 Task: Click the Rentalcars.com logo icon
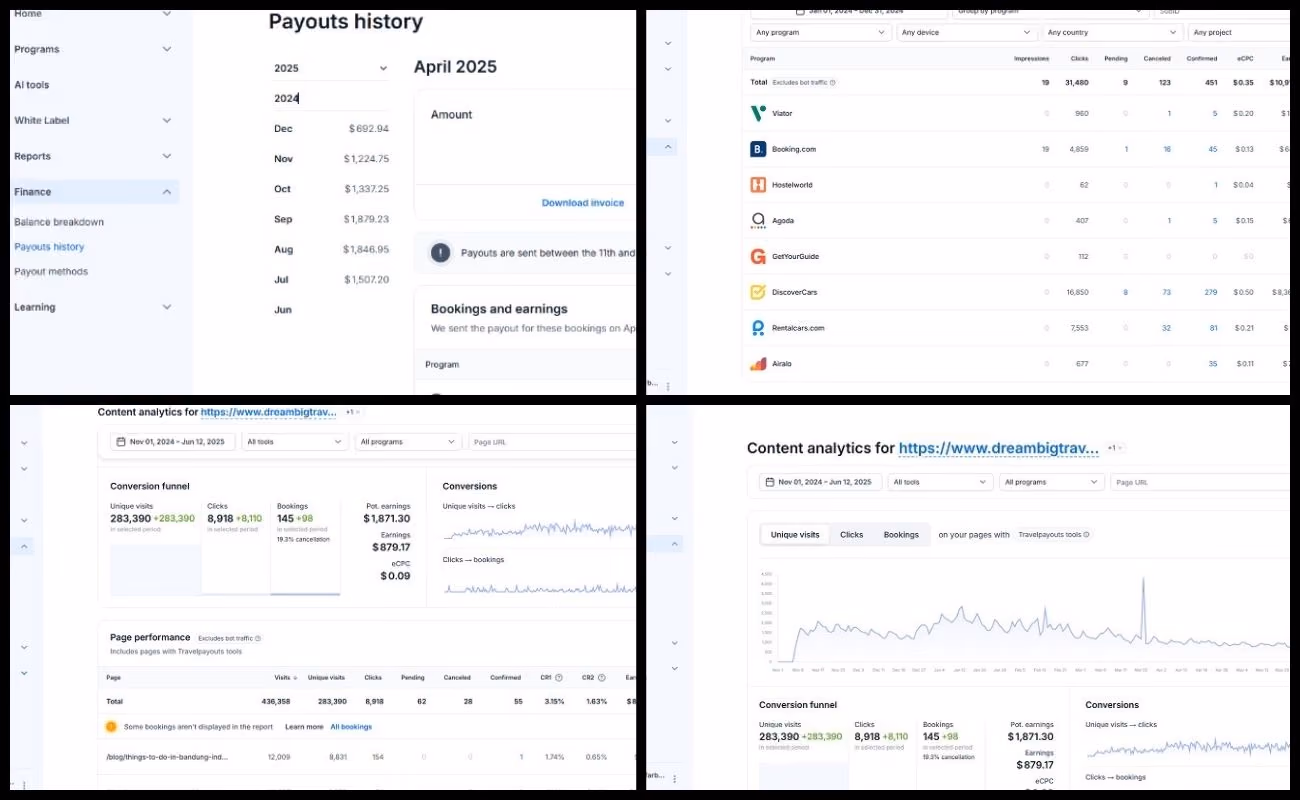(x=758, y=328)
